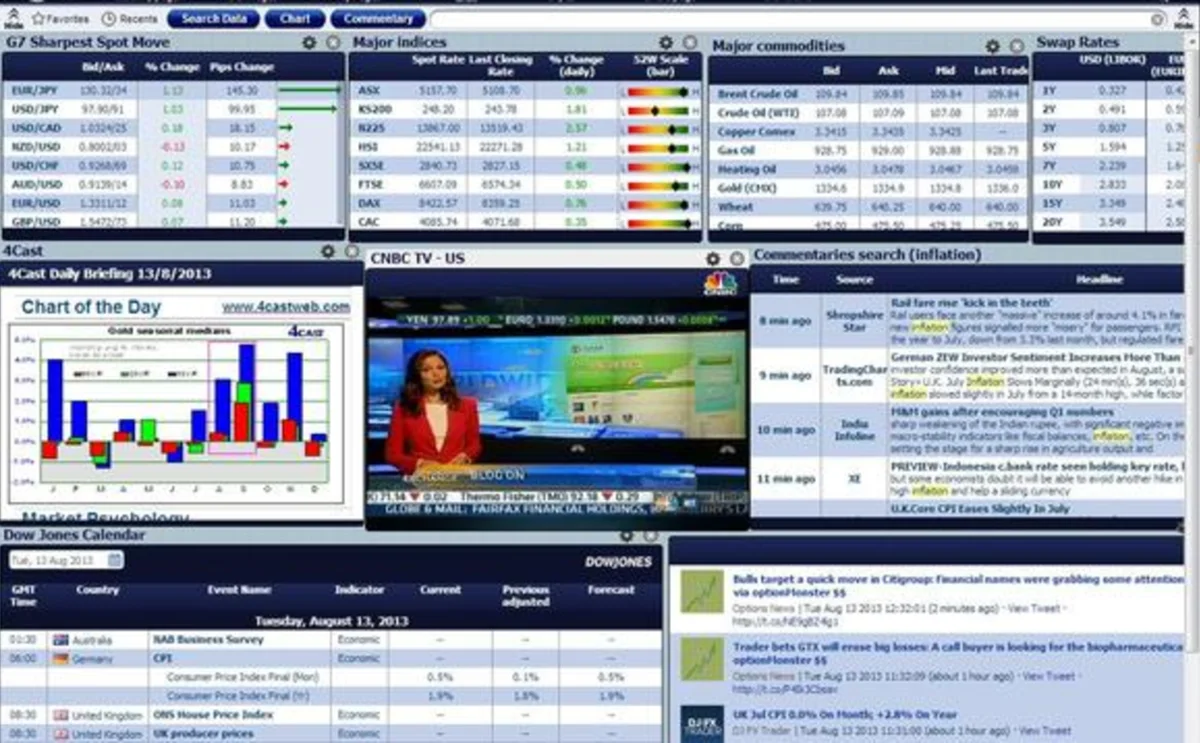Image resolution: width=1200 pixels, height=743 pixels.
Task: Click the Favorites star icon
Action: (39, 18)
